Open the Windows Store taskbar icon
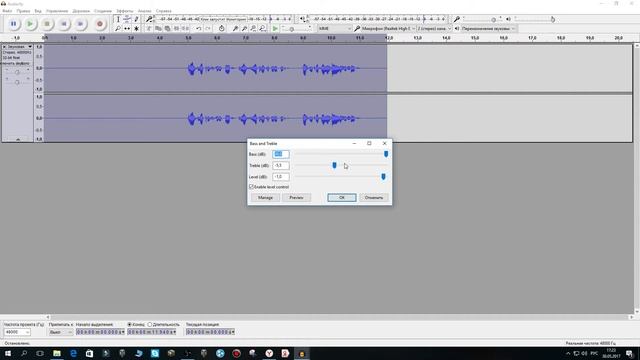This screenshot has width=640, height=360. [89, 353]
